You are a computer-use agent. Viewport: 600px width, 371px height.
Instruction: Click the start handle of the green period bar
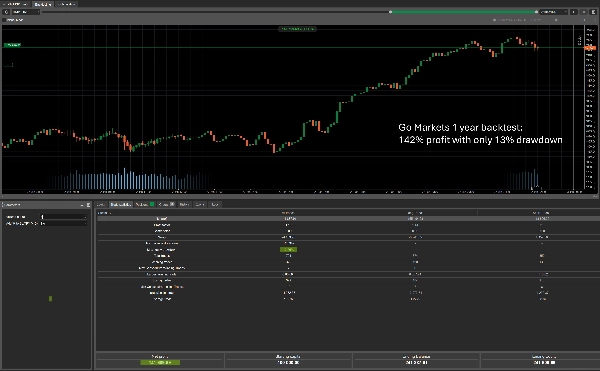[390, 12]
